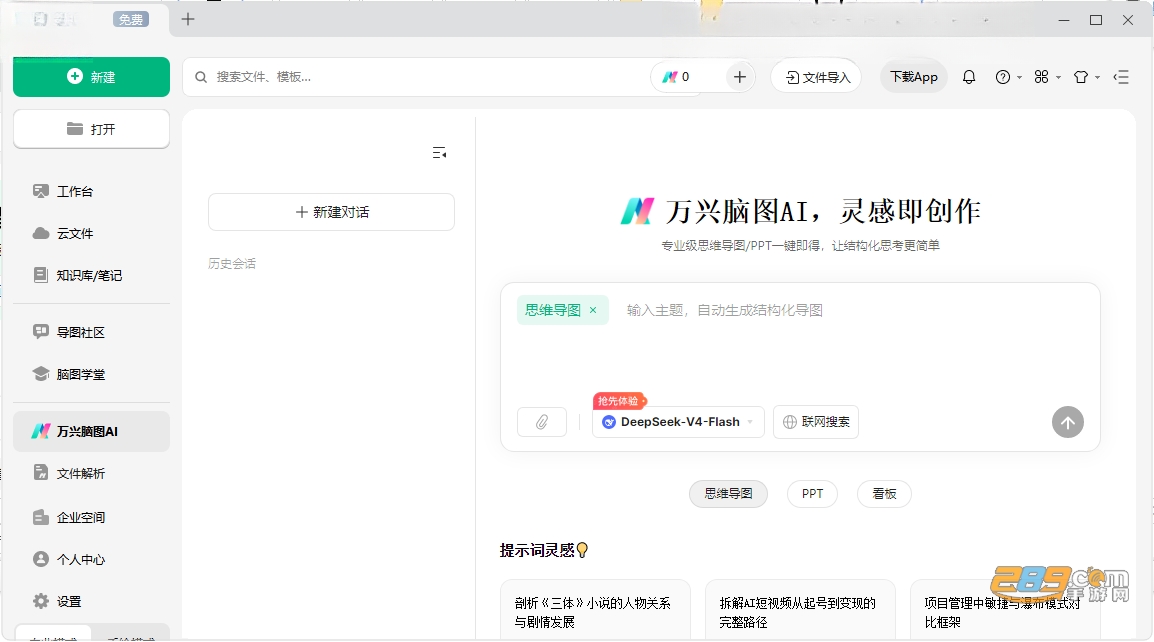Open the DeepSeek-V4-Flash model dropdown

tap(678, 422)
